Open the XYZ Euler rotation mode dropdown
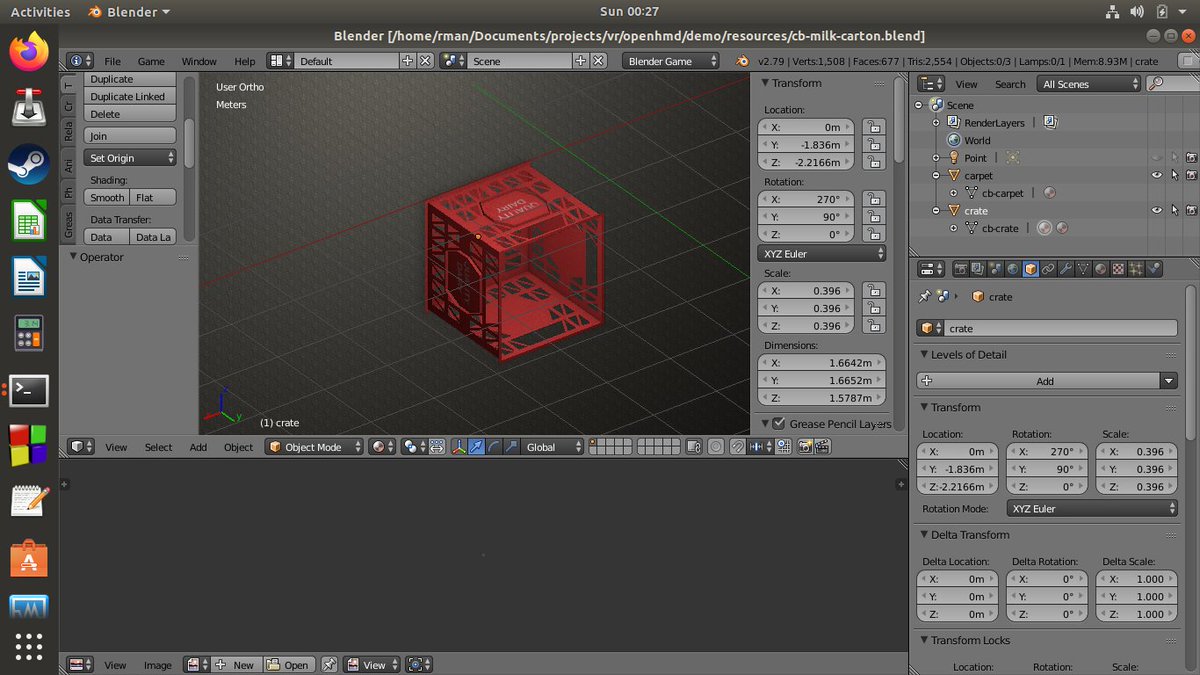The image size is (1200, 675). pos(820,253)
